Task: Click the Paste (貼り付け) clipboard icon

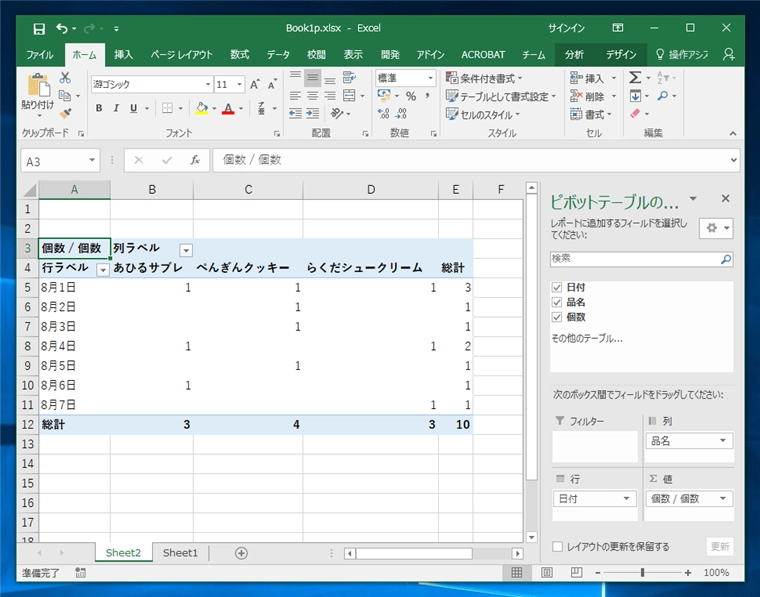Action: (x=38, y=88)
